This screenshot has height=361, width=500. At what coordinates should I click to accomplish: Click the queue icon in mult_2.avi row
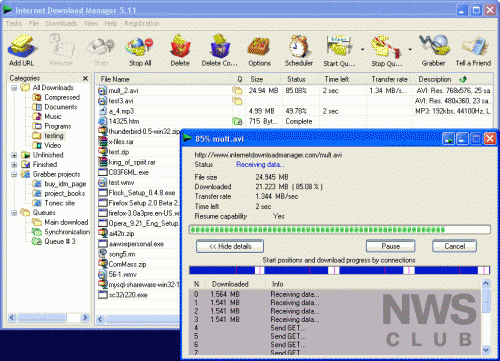237,91
